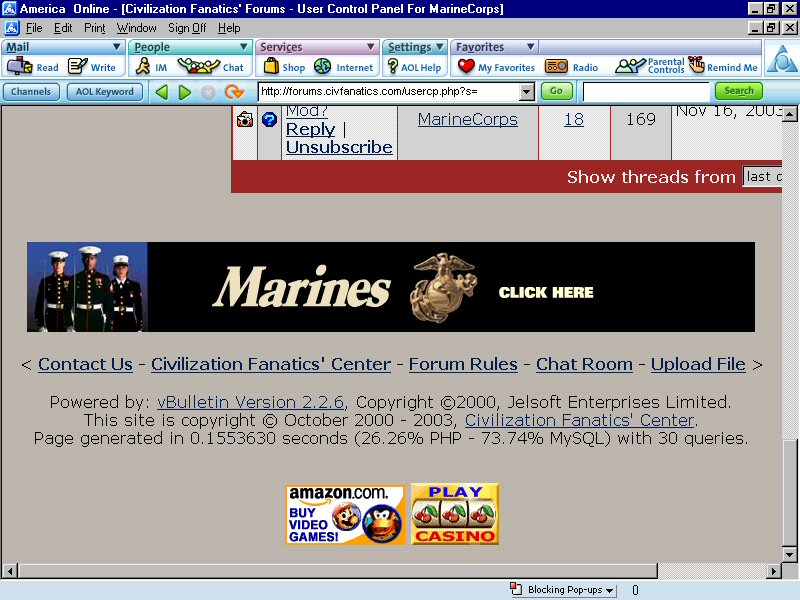Click the blue question mark thread icon
The height and width of the screenshot is (600, 800).
[x=269, y=119]
